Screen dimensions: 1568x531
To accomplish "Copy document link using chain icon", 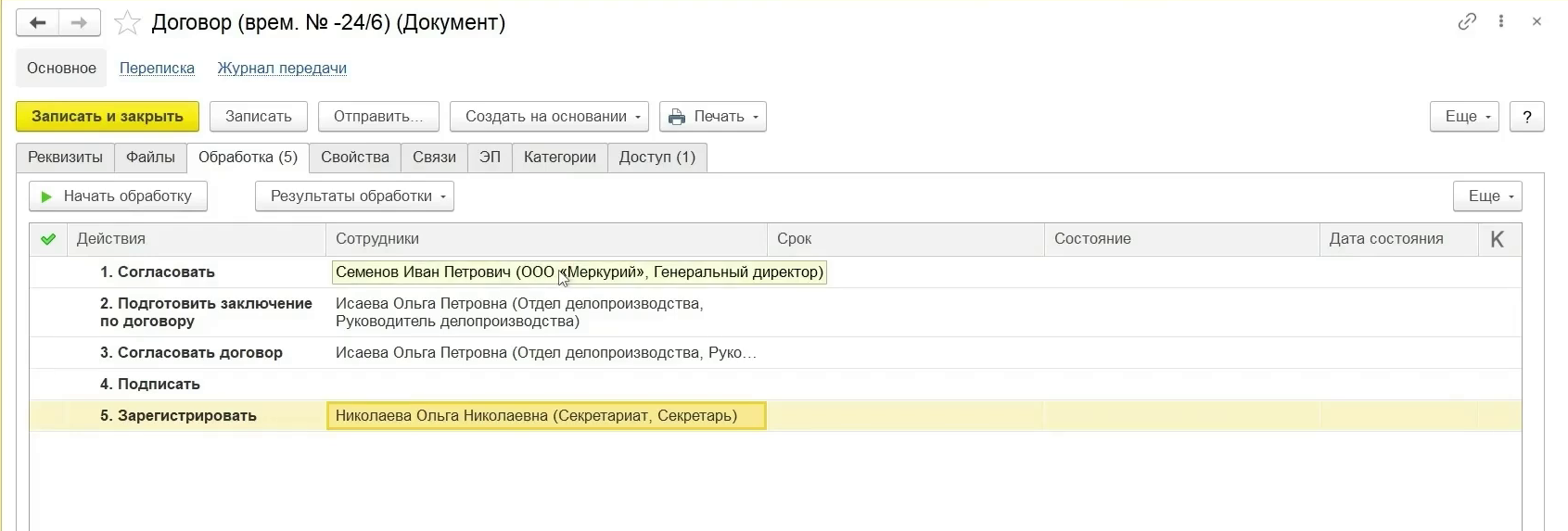I will 1467,21.
